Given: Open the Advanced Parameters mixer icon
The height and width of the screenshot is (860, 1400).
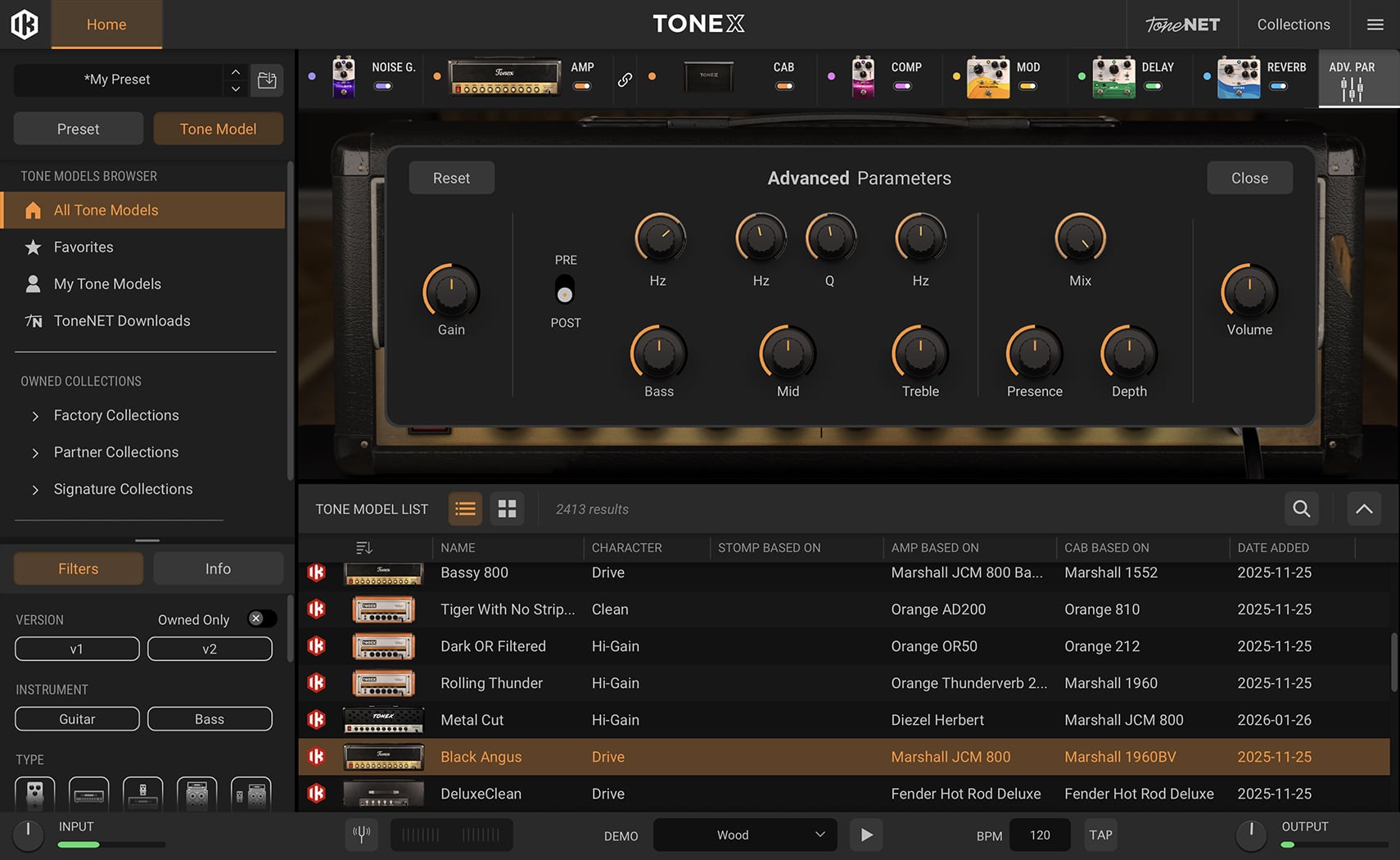Looking at the screenshot, I should coord(1352,88).
